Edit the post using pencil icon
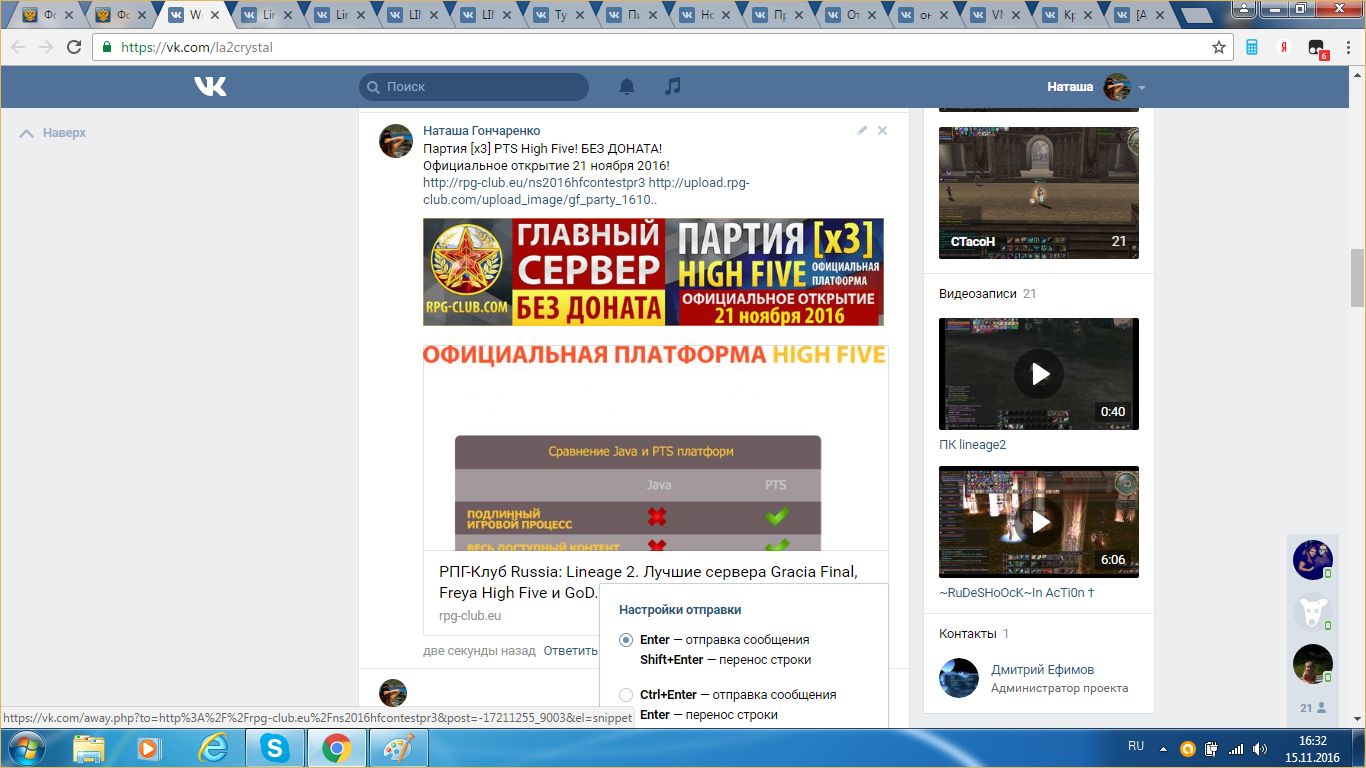 (x=863, y=131)
